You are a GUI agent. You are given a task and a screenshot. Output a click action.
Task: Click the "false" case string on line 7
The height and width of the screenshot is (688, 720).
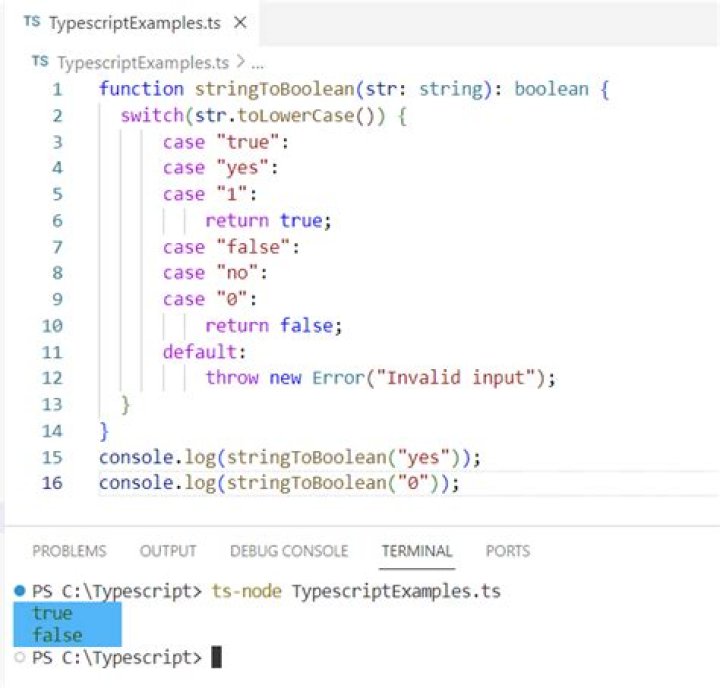[253, 247]
